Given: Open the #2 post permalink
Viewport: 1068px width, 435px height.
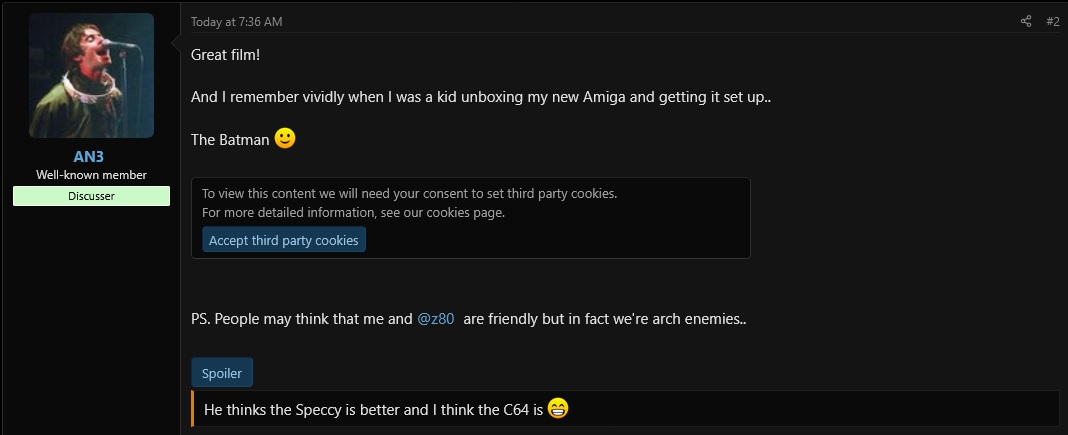Looking at the screenshot, I should coord(1052,22).
